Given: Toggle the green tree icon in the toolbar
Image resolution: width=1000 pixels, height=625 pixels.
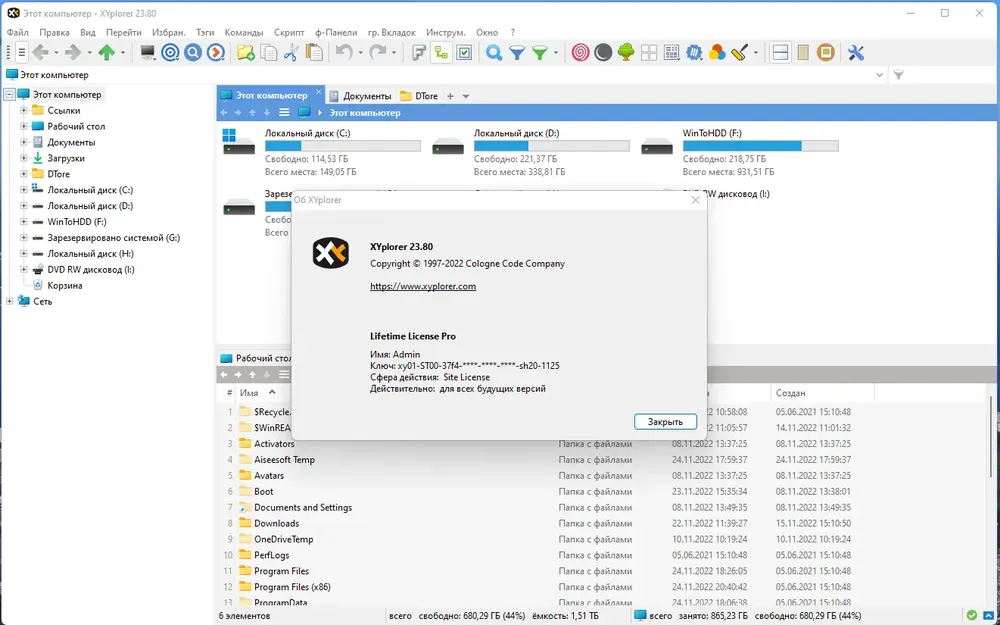Looking at the screenshot, I should coord(626,53).
